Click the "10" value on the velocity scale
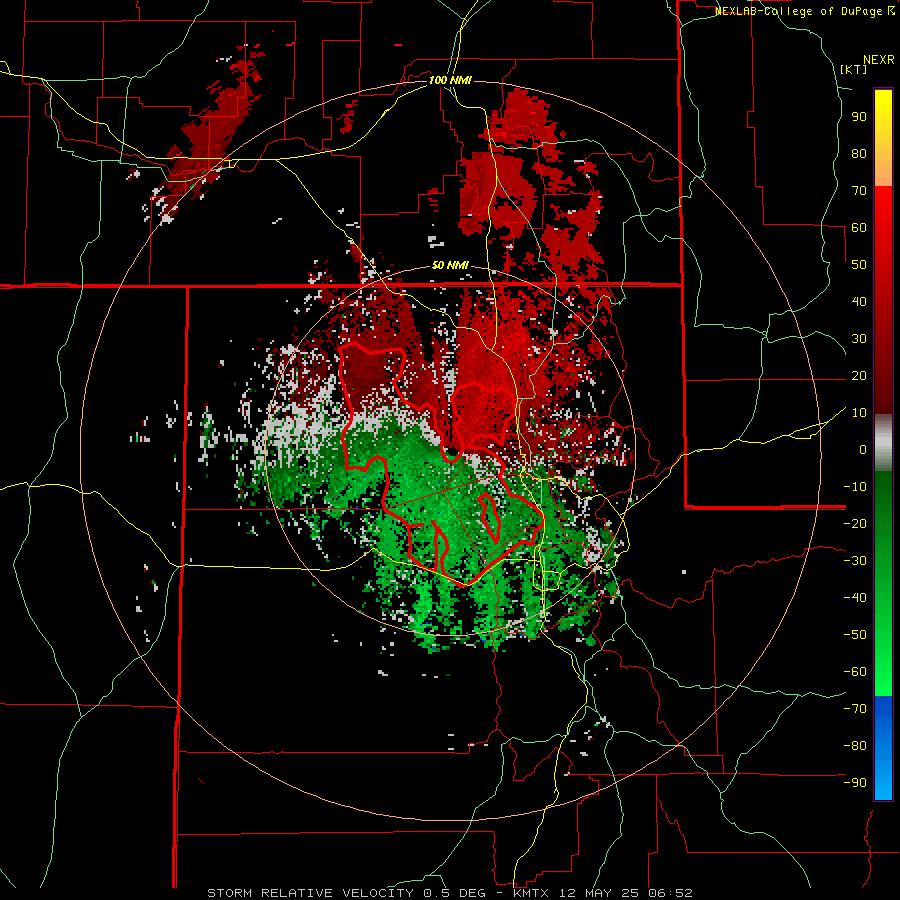 (x=859, y=413)
